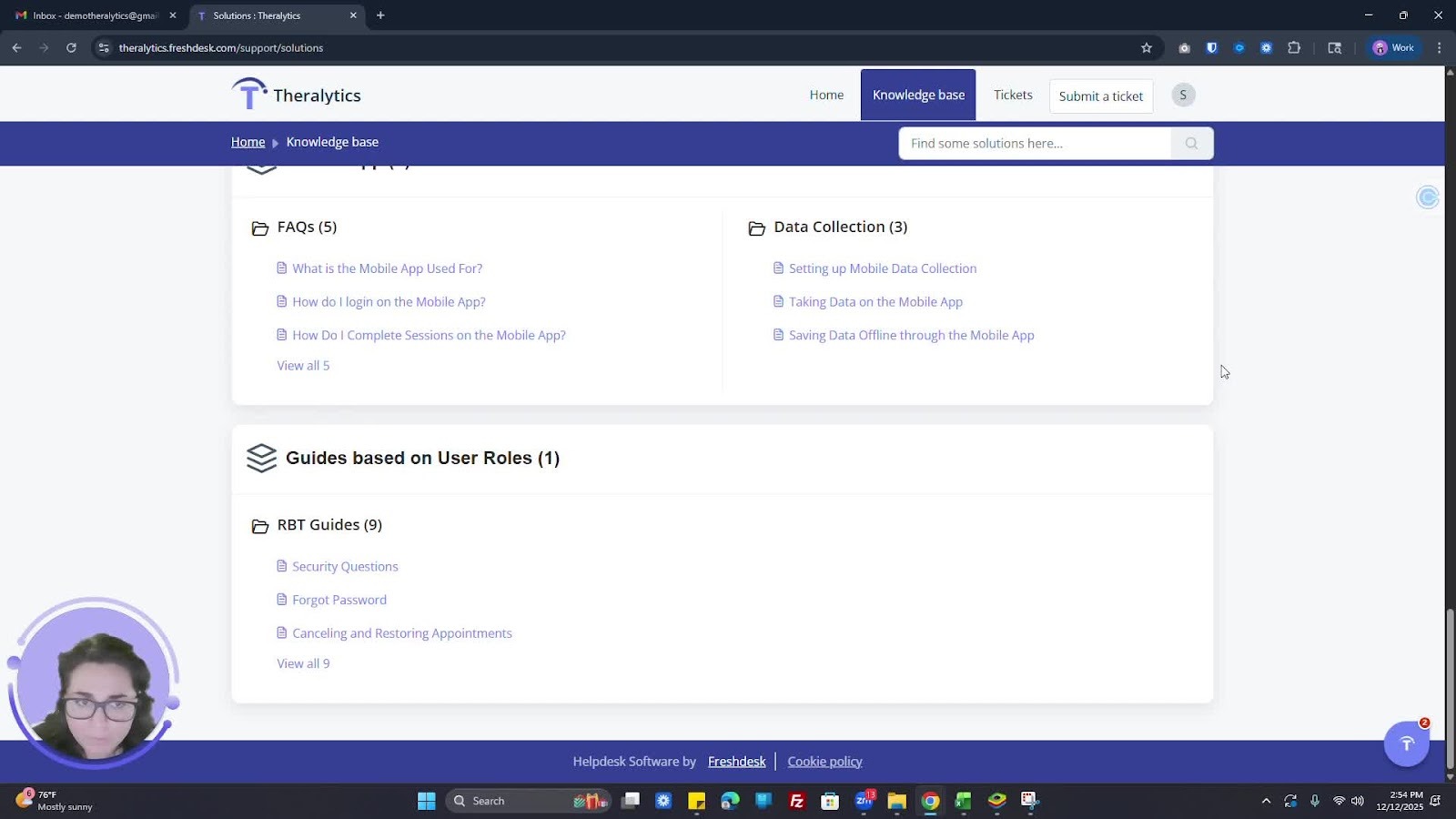Click the search magnifier button
The width and height of the screenshot is (1456, 819).
click(1191, 143)
